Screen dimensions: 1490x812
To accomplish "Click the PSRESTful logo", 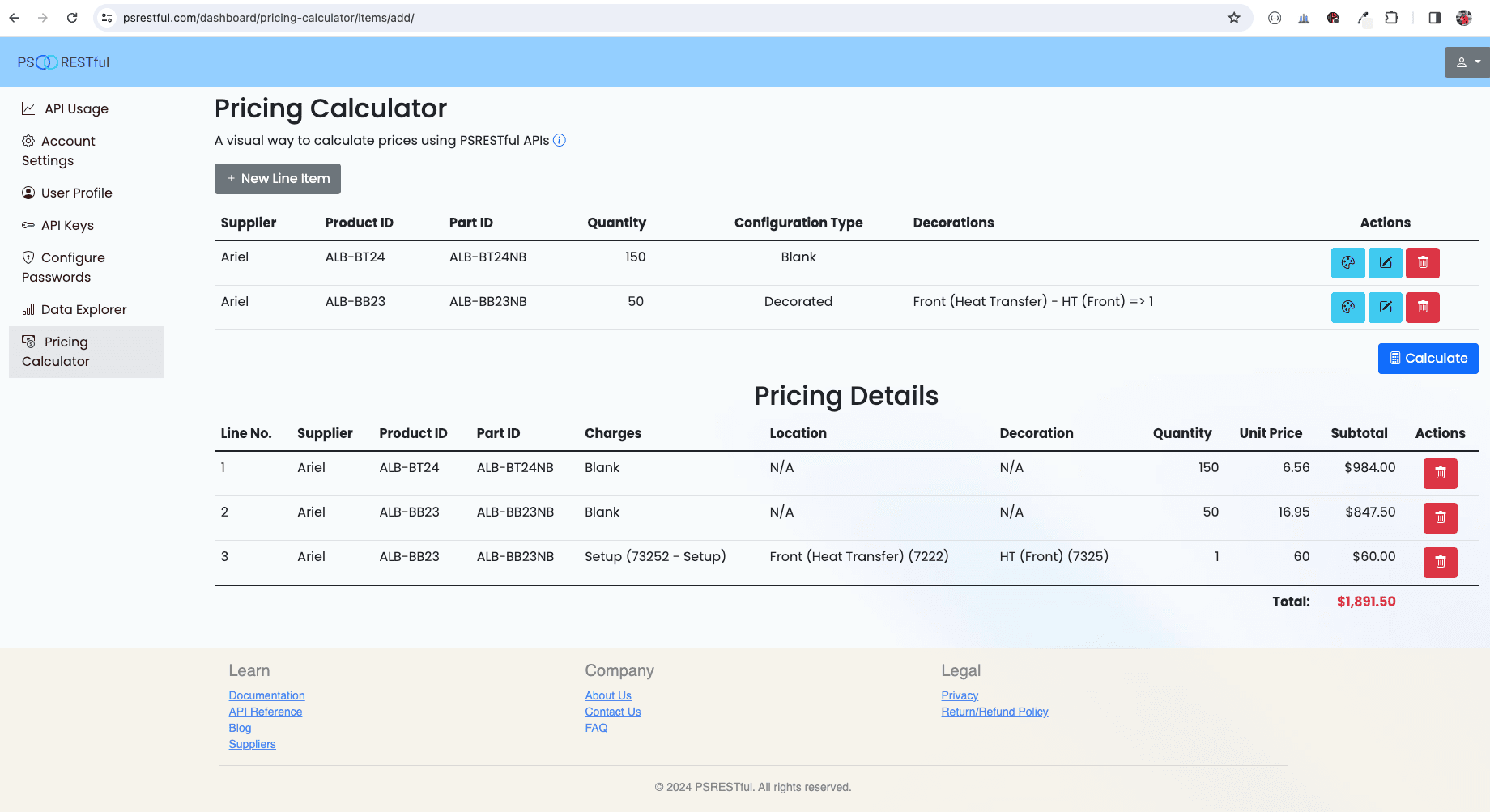I will [x=63, y=62].
